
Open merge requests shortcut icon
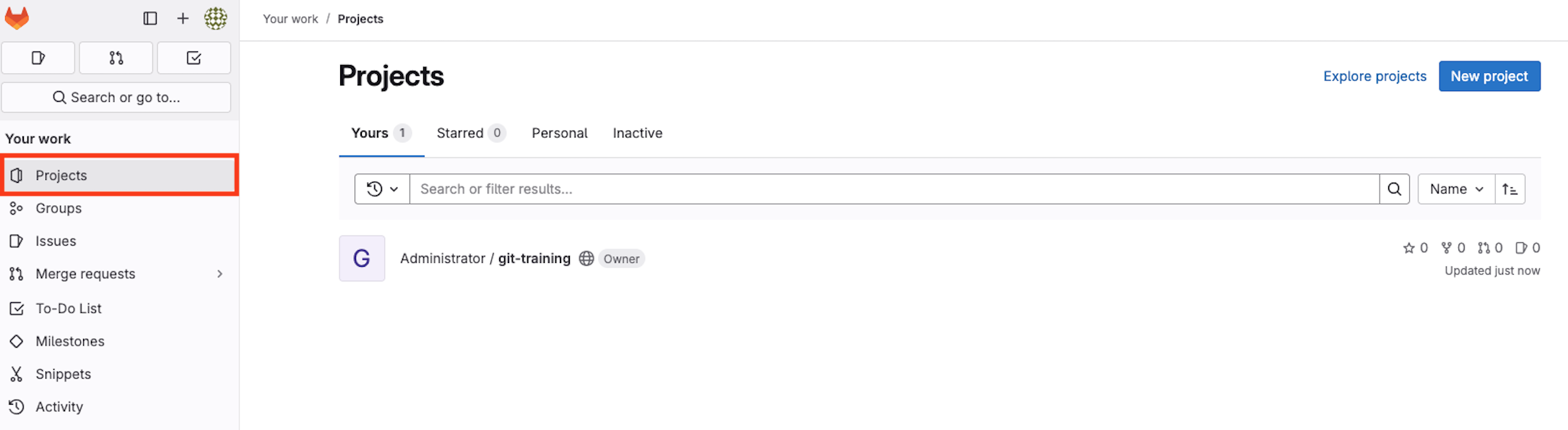click(x=116, y=58)
